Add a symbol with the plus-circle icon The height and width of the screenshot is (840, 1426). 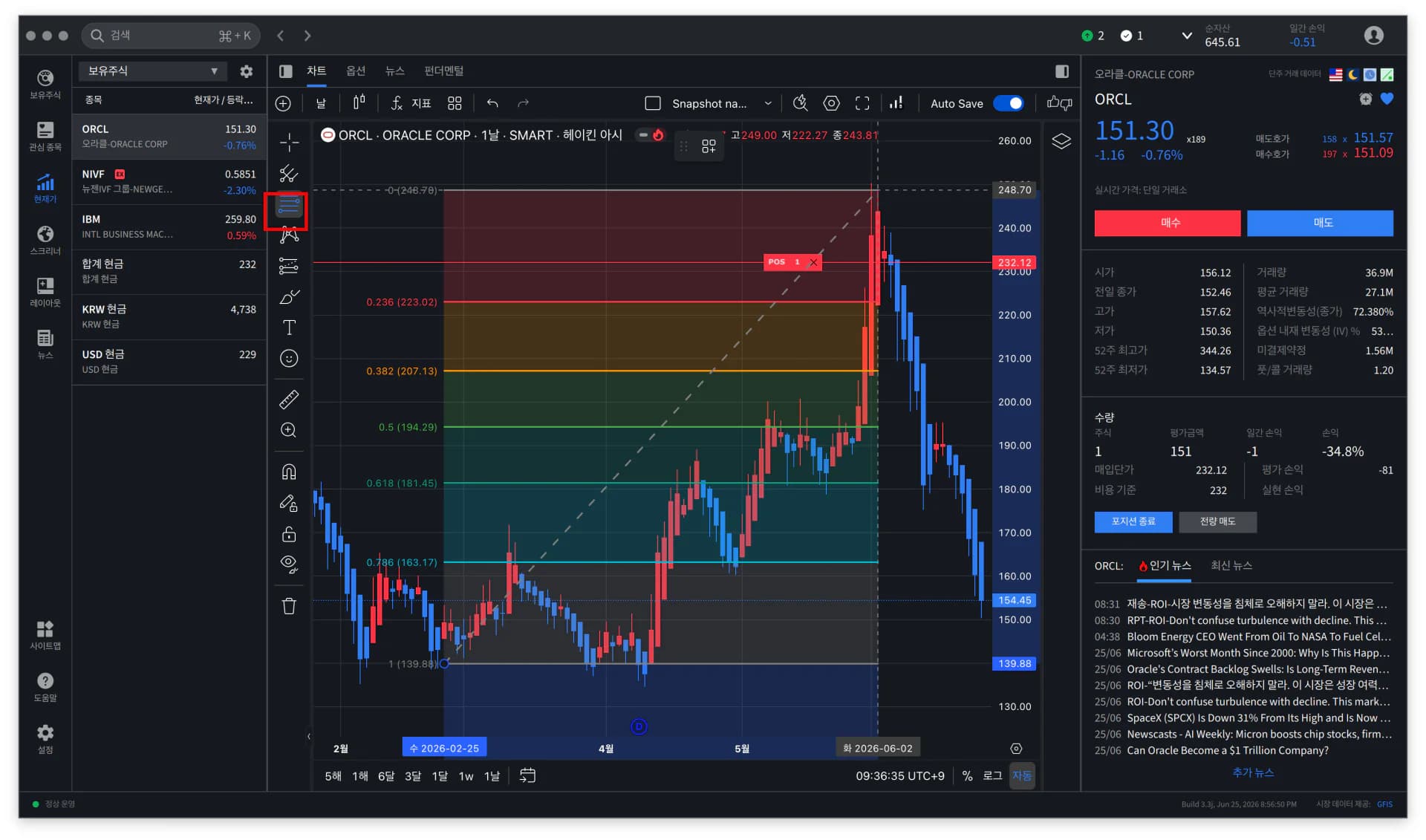coord(283,103)
